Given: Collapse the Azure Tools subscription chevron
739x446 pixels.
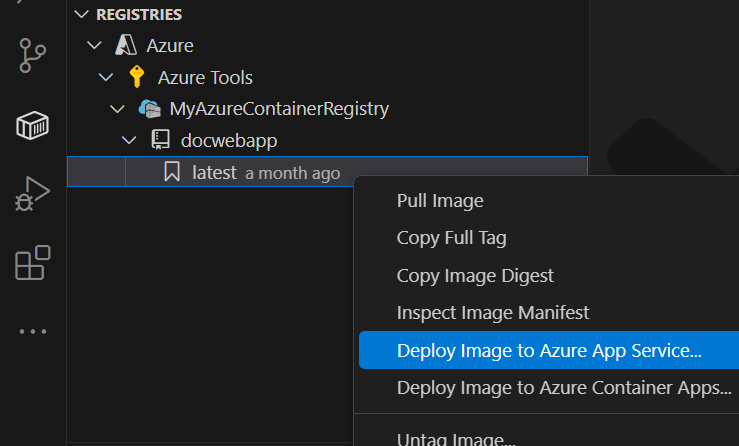Looking at the screenshot, I should coord(106,77).
